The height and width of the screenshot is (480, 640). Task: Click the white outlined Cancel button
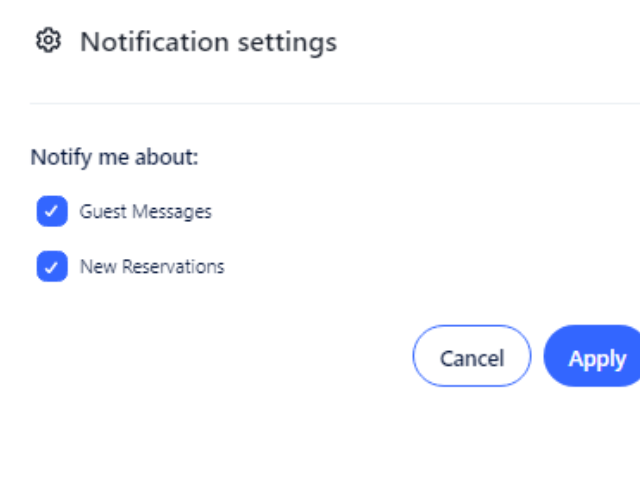pos(472,356)
